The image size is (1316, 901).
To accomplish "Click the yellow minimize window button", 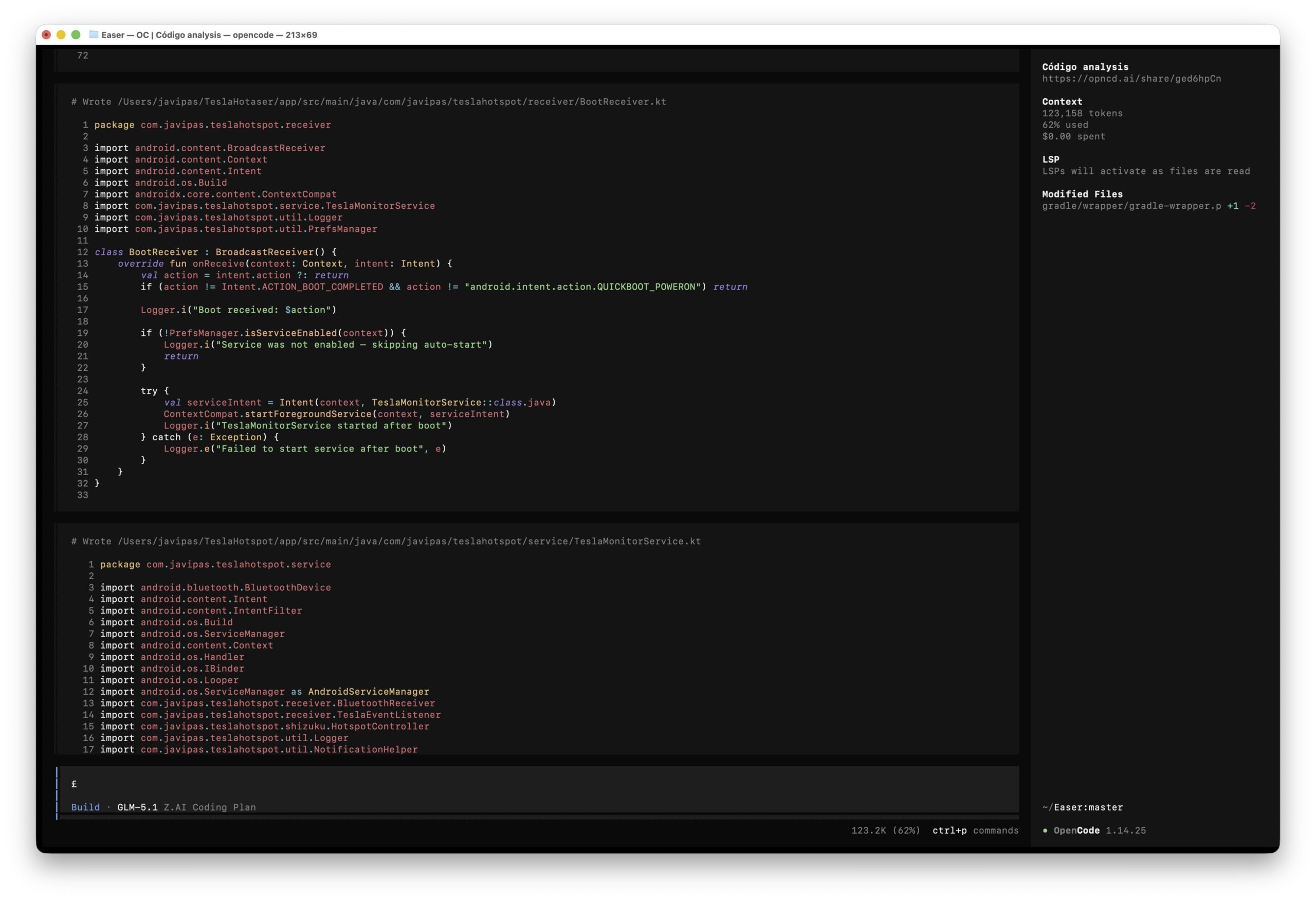I will [61, 34].
